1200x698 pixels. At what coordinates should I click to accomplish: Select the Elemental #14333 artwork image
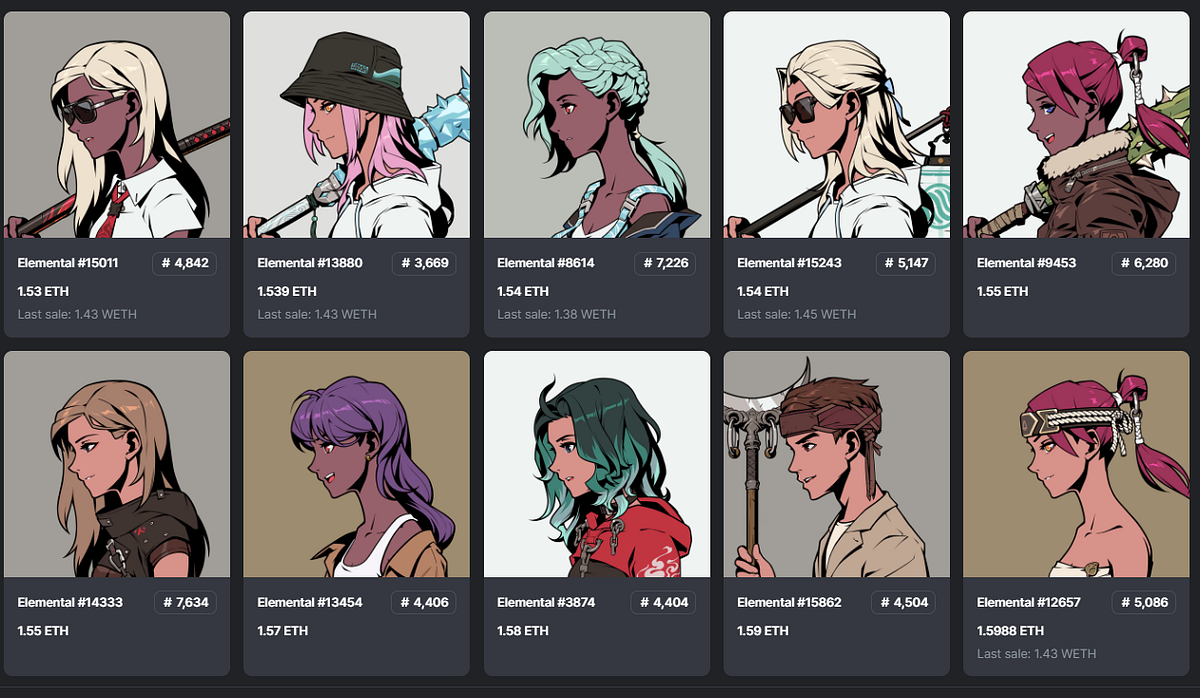pos(117,464)
